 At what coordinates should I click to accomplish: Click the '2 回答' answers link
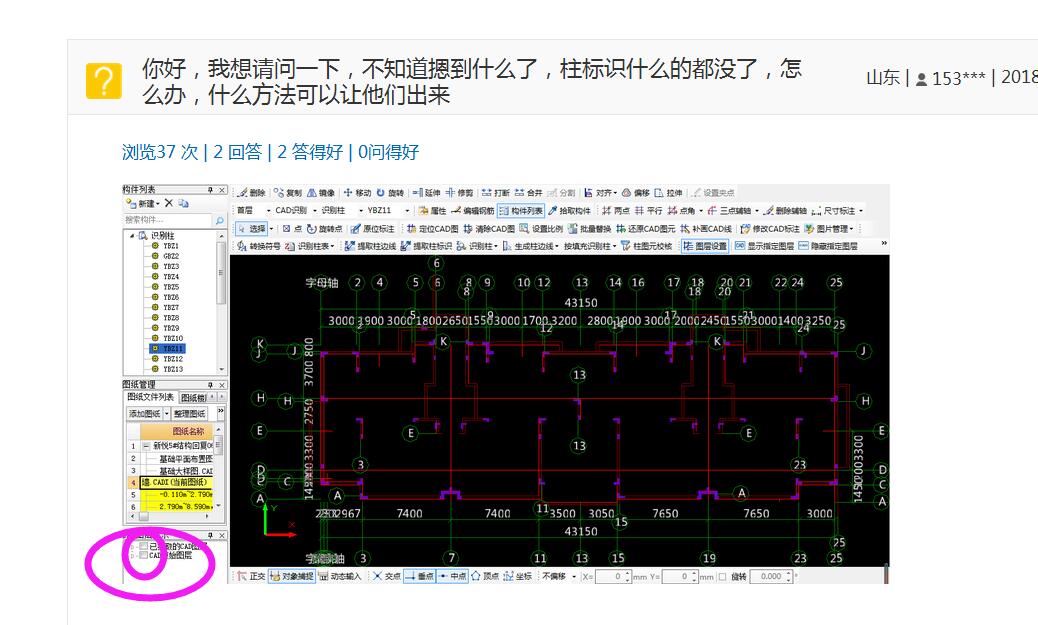(238, 152)
